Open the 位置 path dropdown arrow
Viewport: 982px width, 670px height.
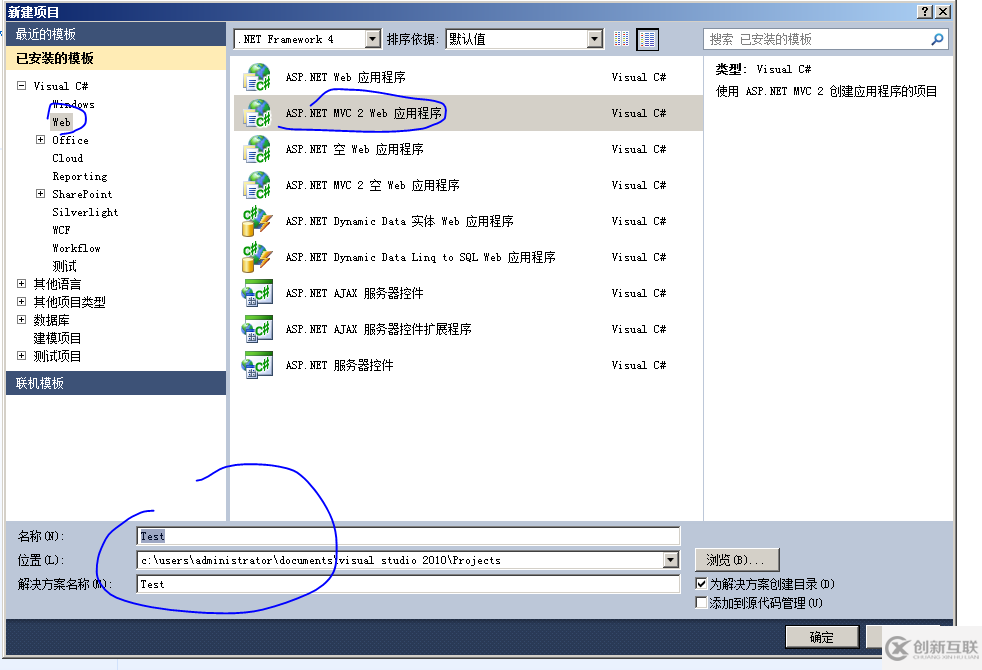tap(671, 560)
